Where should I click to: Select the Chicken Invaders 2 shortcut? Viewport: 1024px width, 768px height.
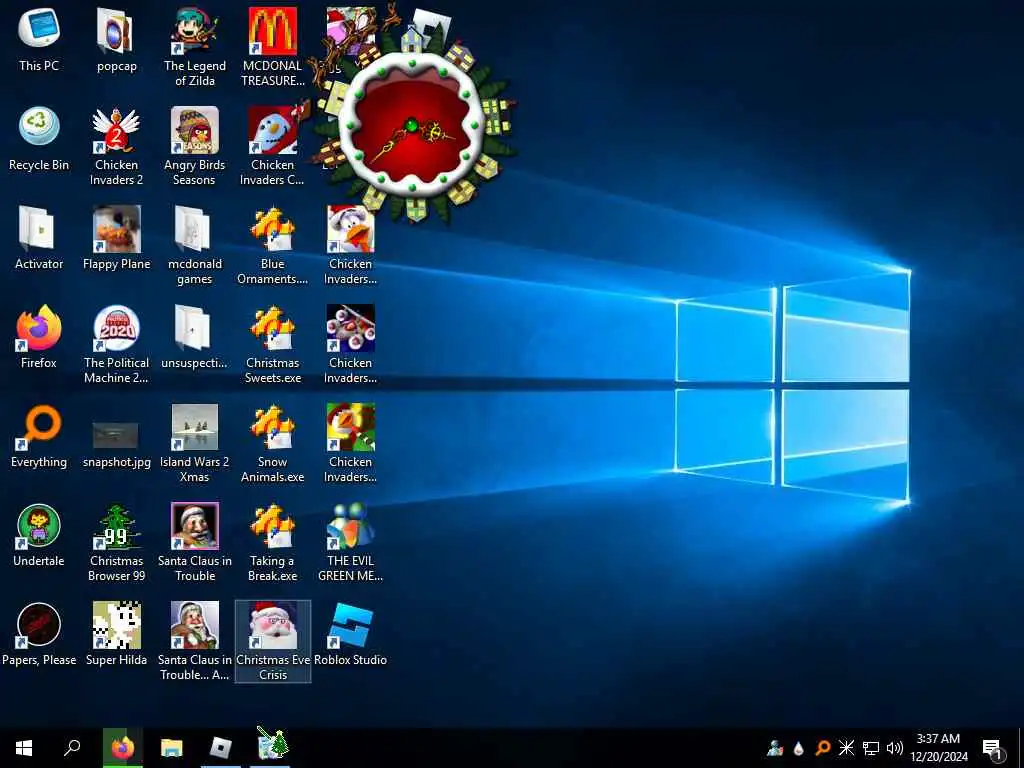pos(116,146)
